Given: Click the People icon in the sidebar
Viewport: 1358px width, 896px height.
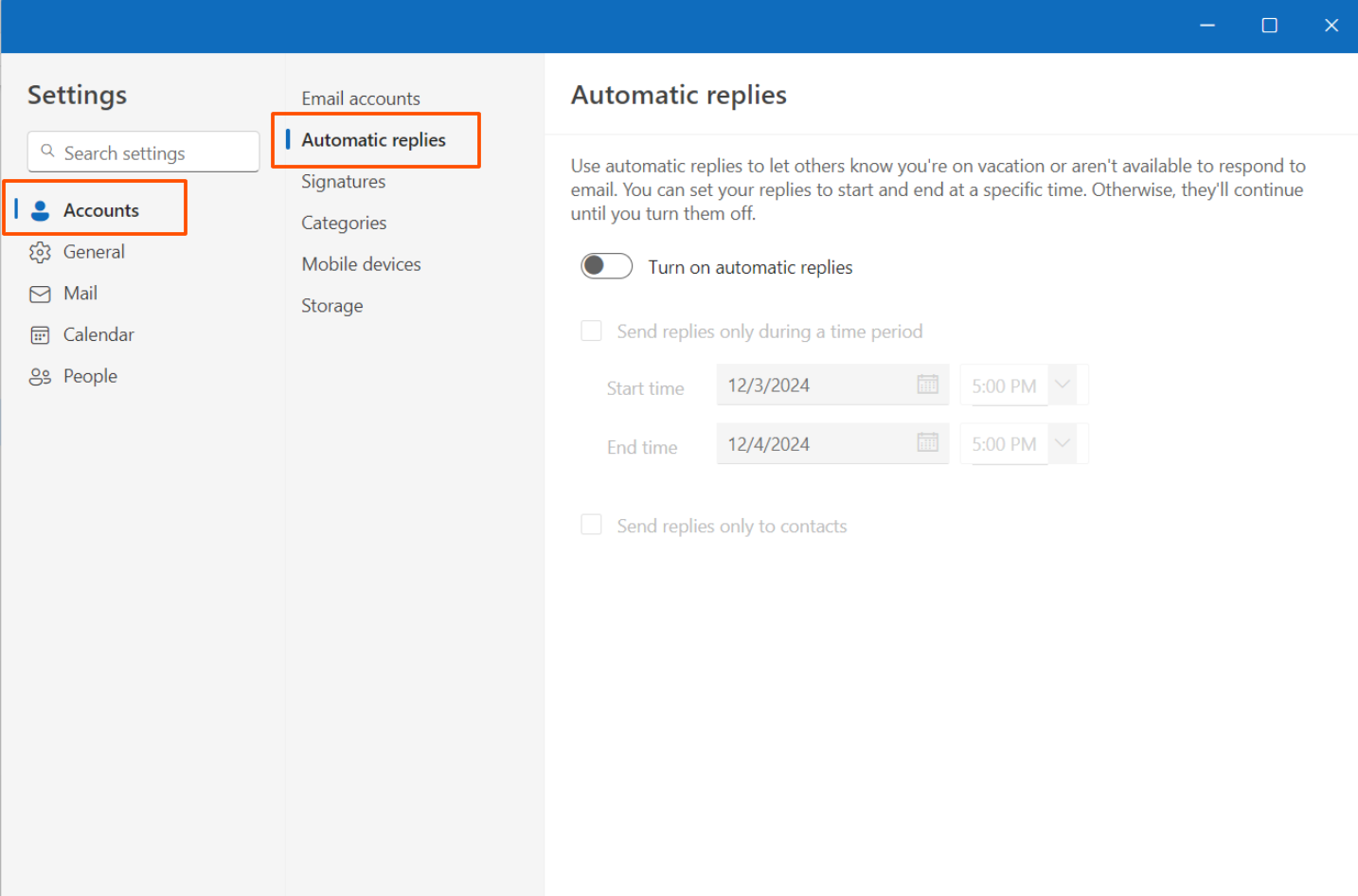Looking at the screenshot, I should click(40, 377).
